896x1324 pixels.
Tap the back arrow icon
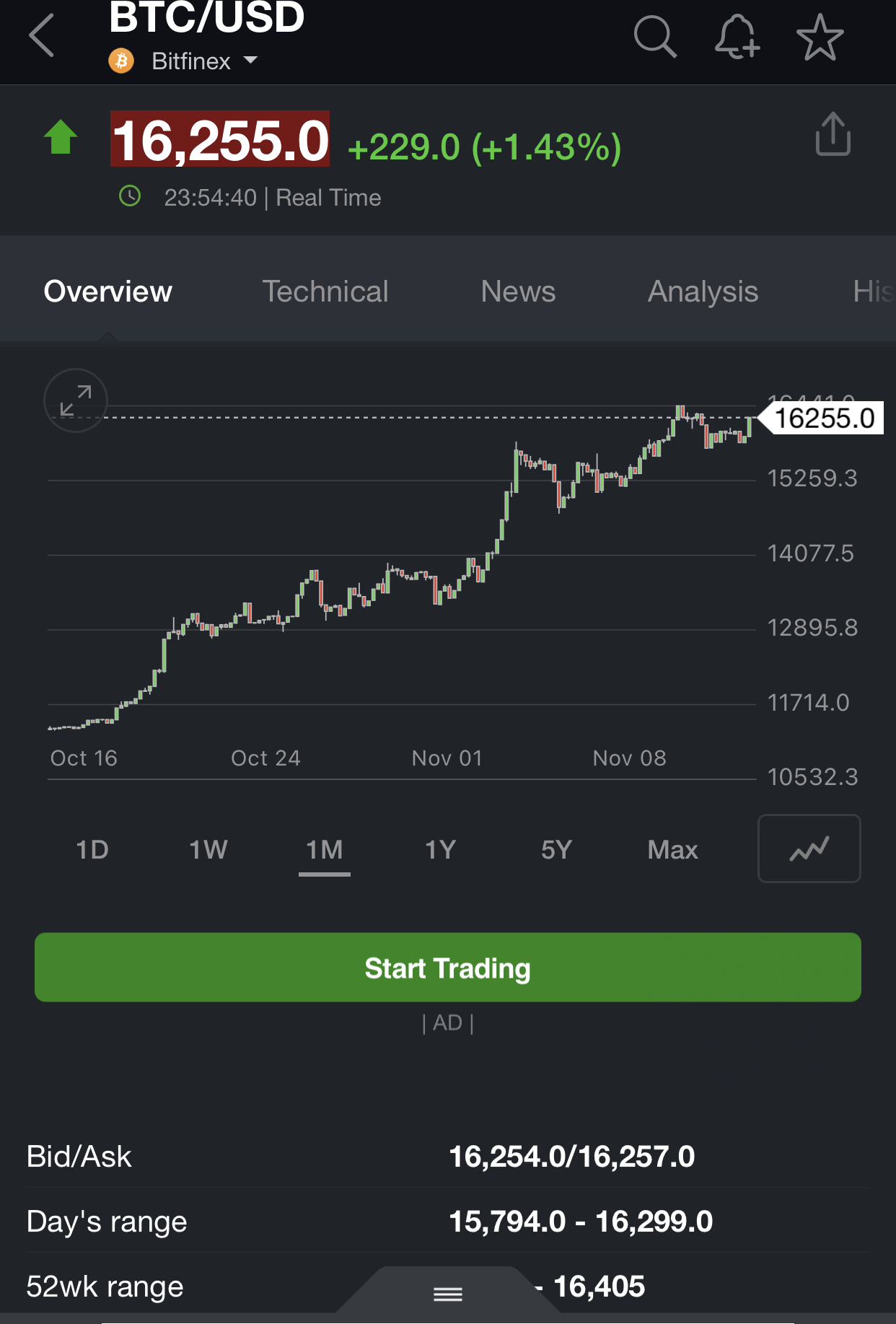pyautogui.click(x=42, y=36)
